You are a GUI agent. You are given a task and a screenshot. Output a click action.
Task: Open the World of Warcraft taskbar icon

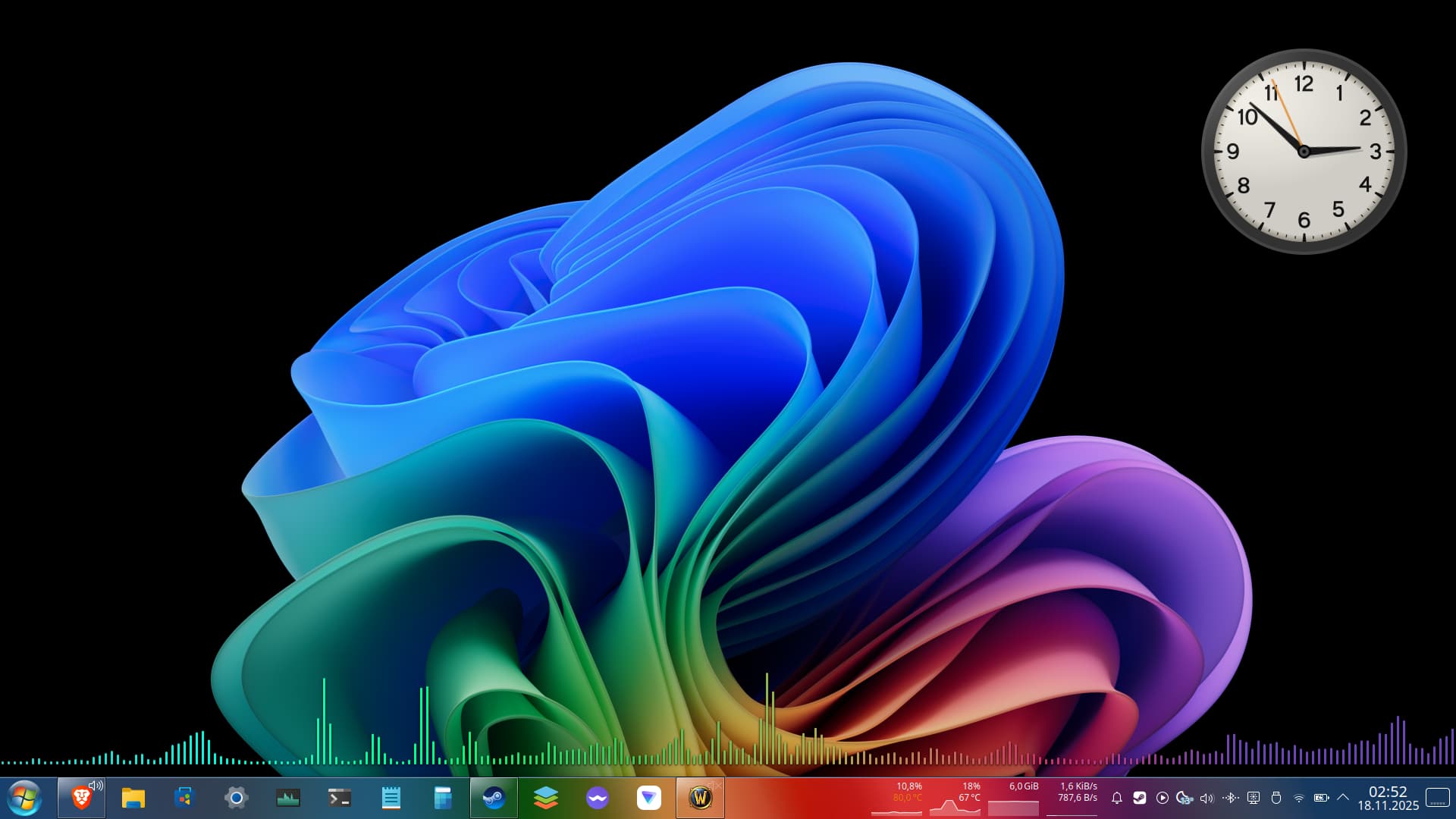tap(700, 798)
